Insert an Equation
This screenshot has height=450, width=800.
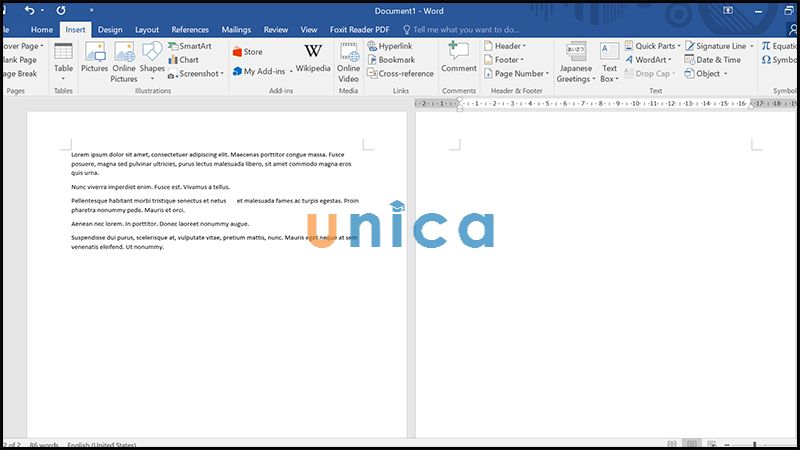point(779,46)
